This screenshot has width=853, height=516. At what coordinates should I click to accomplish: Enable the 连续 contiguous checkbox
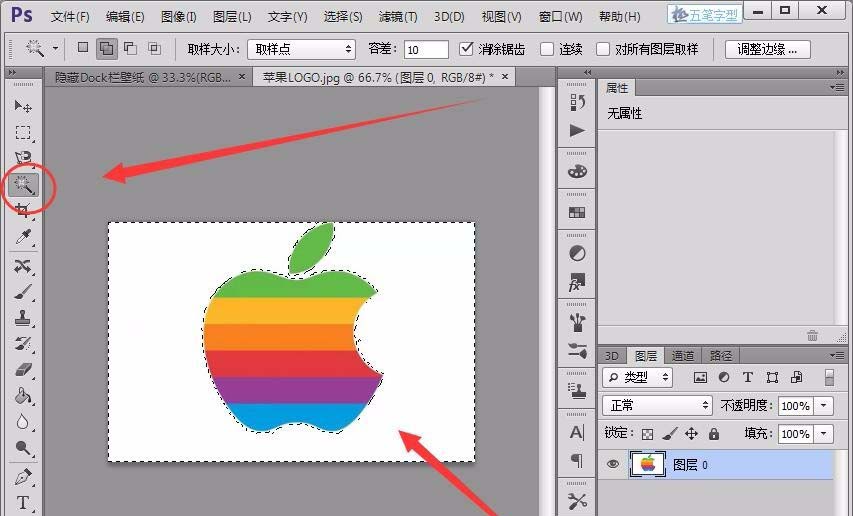point(547,49)
